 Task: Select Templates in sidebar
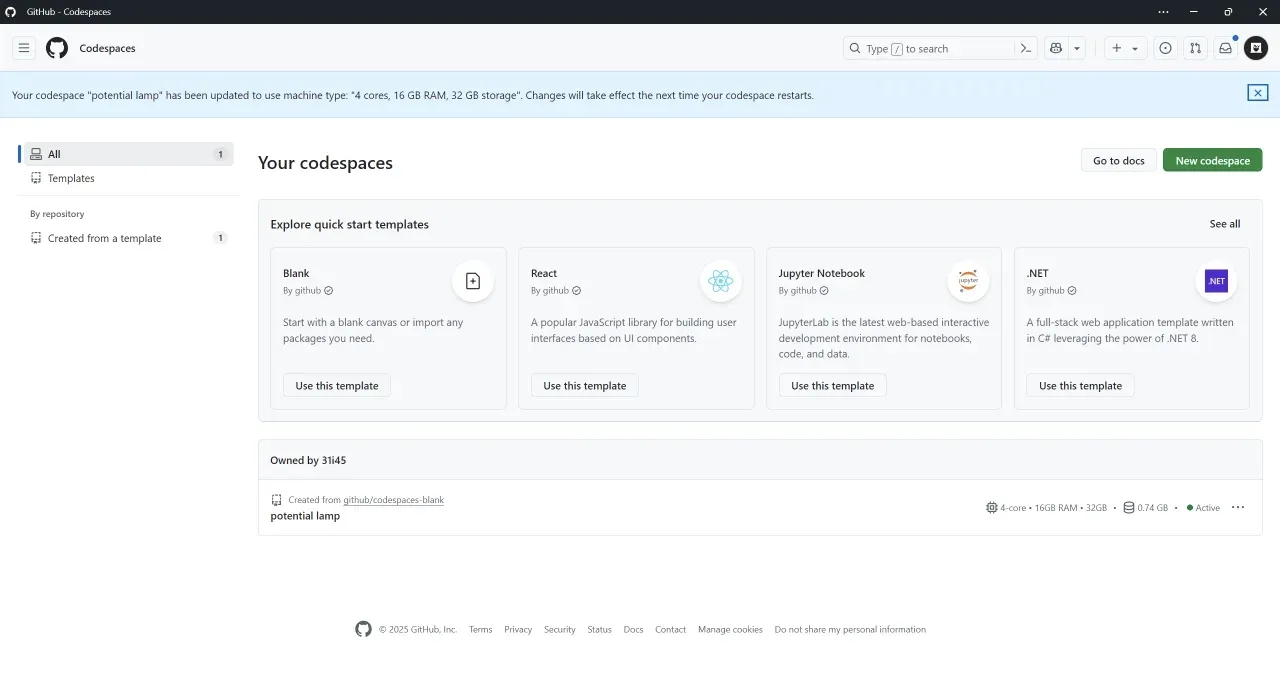127,178
